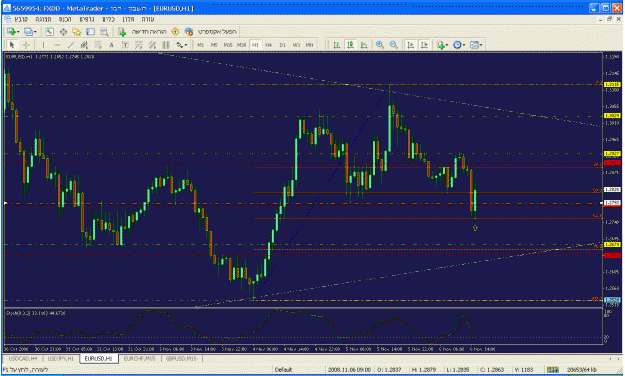Open the Data Window crosshair icon
Viewport: 625px width, 376px height.
point(63,31)
